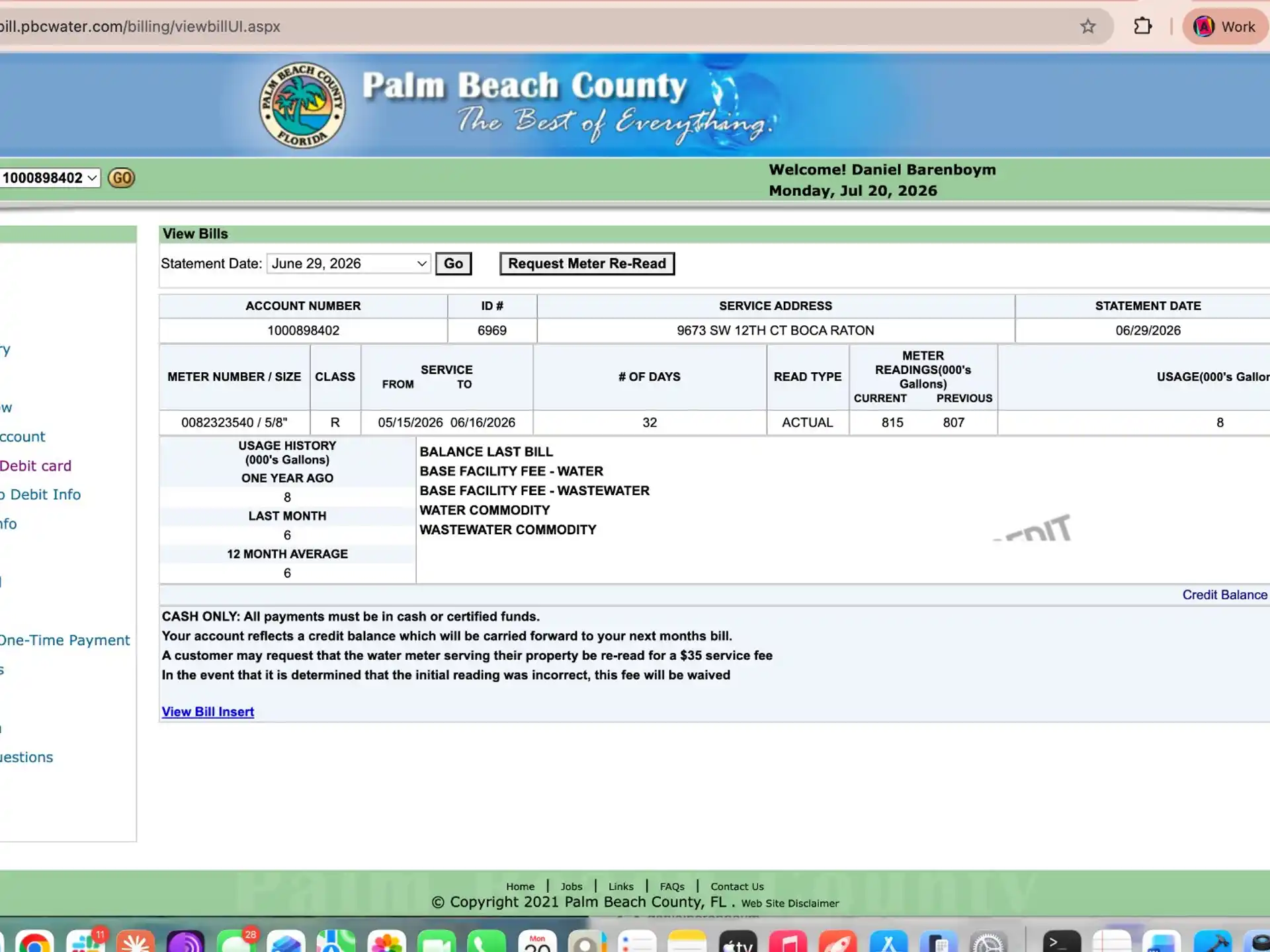Open Contact Us in the footer

(x=737, y=887)
